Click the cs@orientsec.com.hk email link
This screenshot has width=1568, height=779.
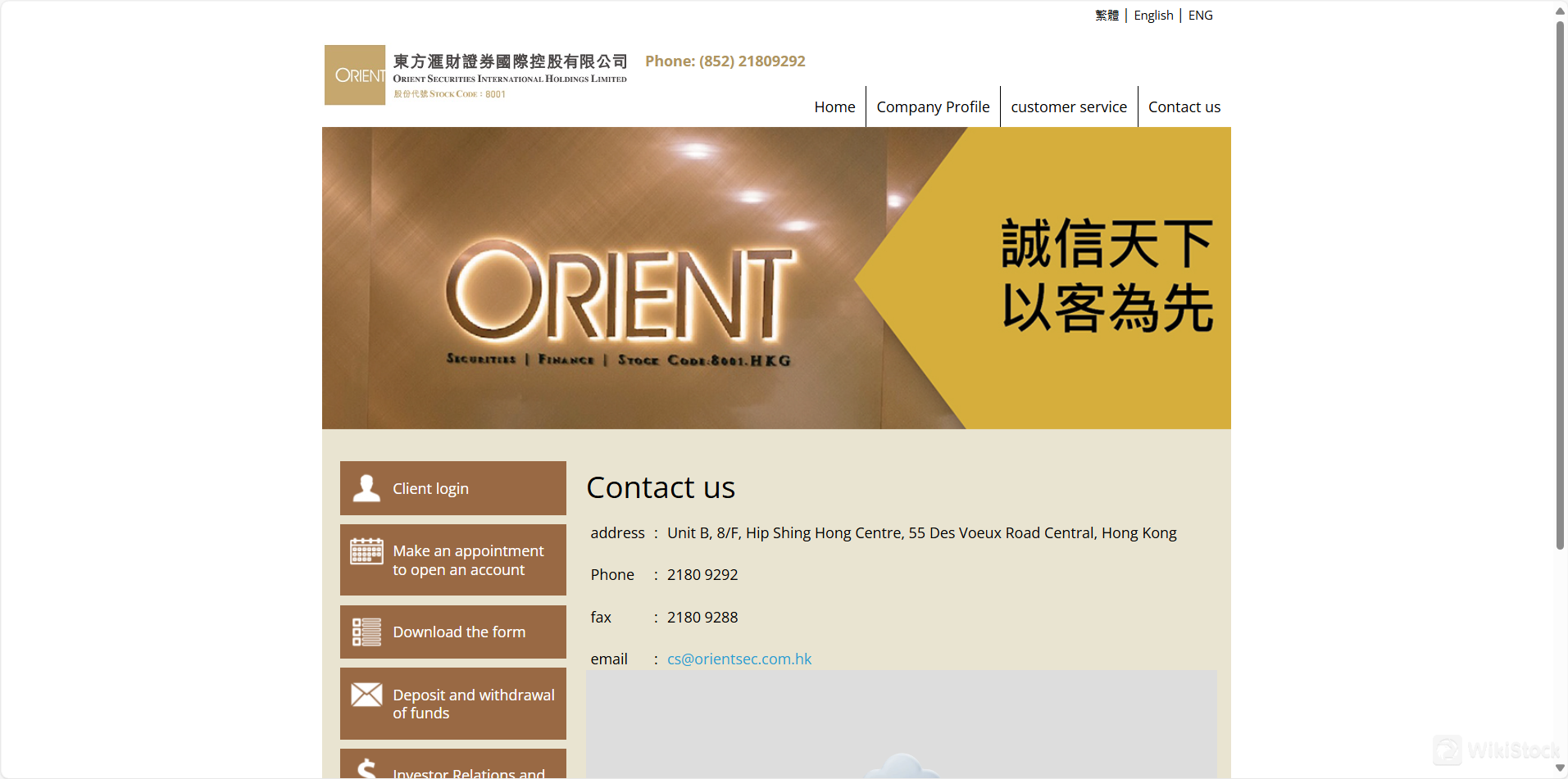pos(739,659)
